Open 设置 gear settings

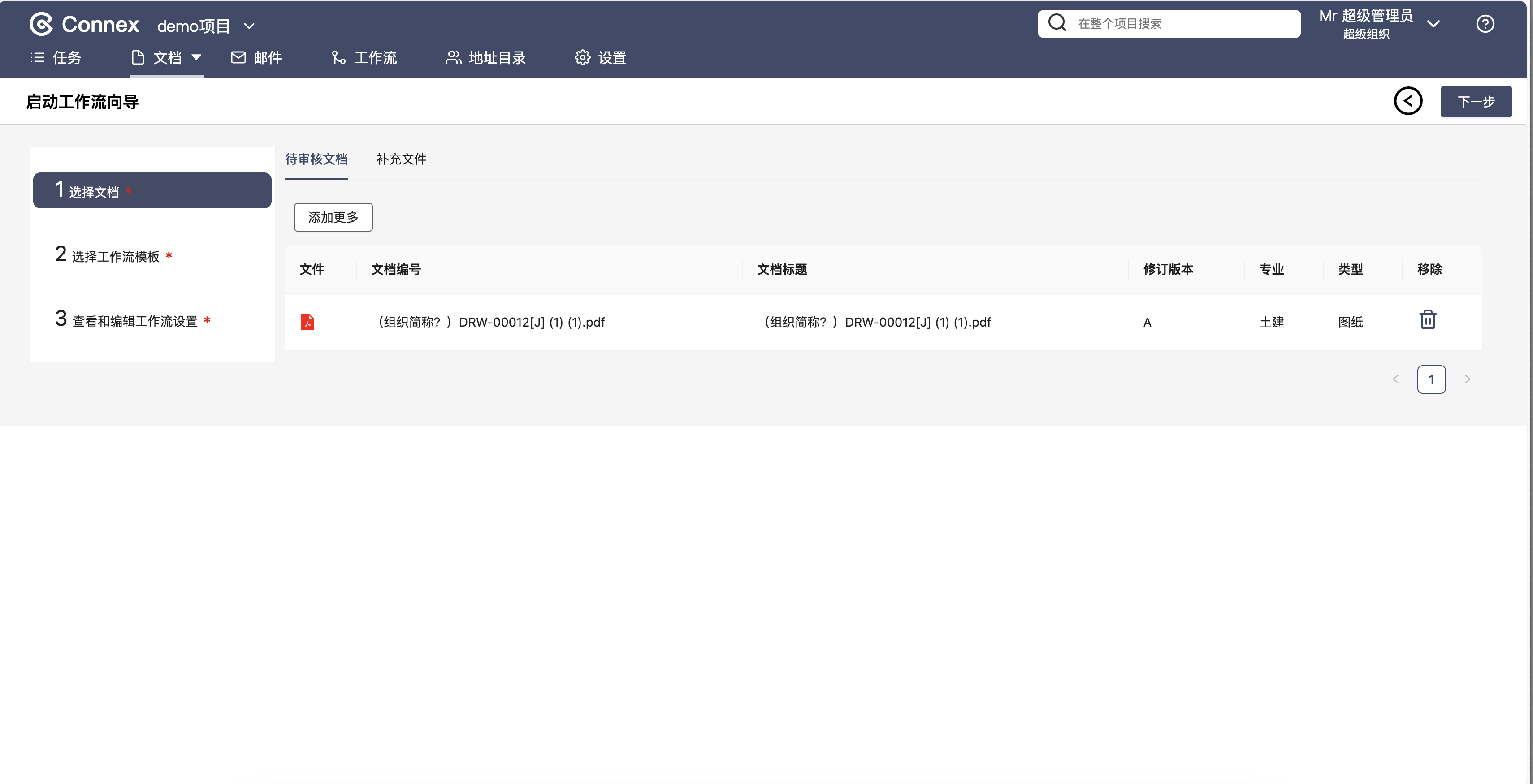click(600, 58)
